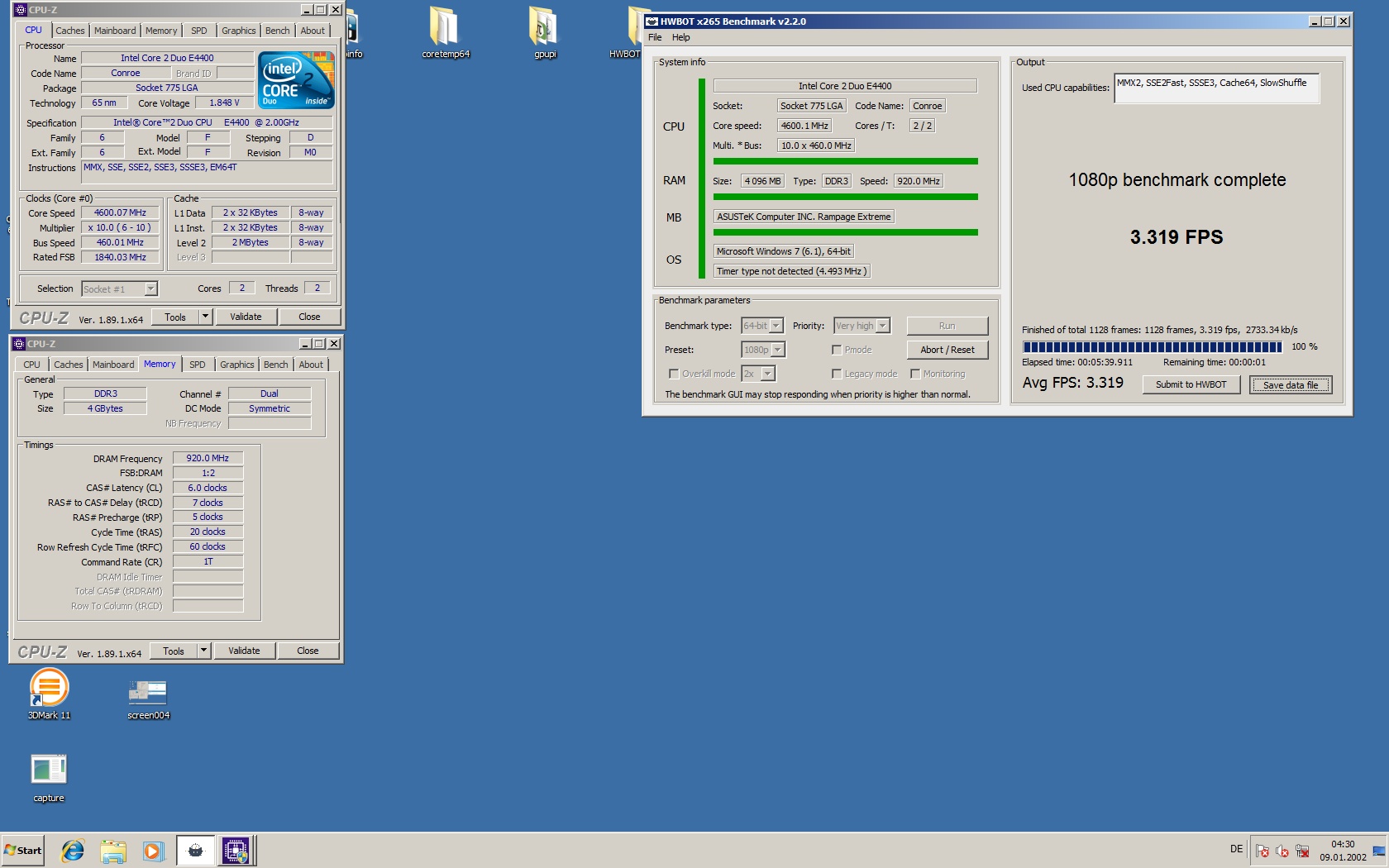Open About tab in lower CPU-Z
Image resolution: width=1389 pixels, height=868 pixels.
pos(311,365)
